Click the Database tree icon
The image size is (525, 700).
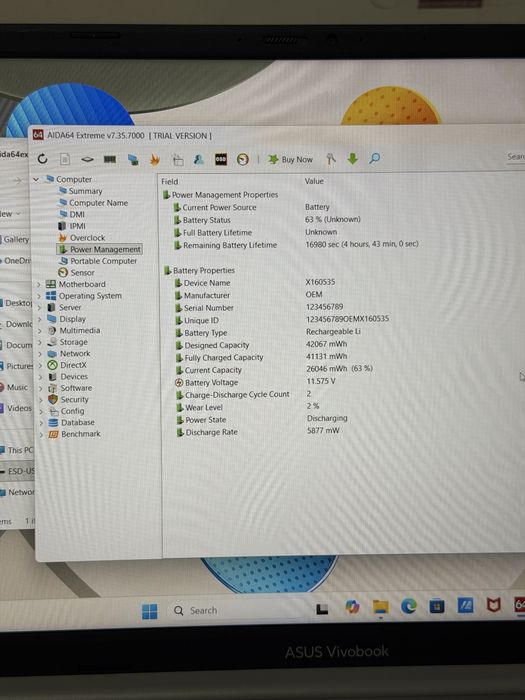[54, 422]
